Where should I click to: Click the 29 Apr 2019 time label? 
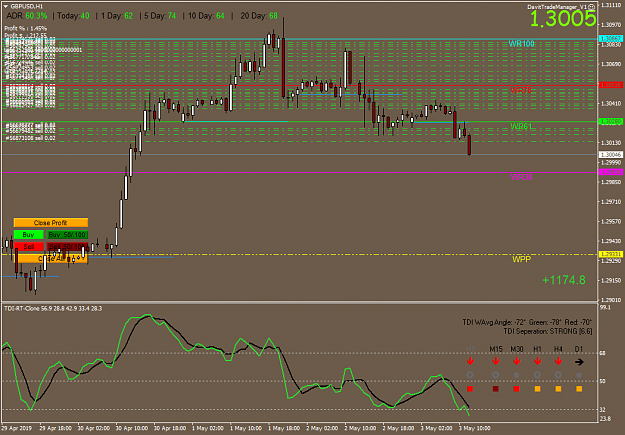coord(17,428)
